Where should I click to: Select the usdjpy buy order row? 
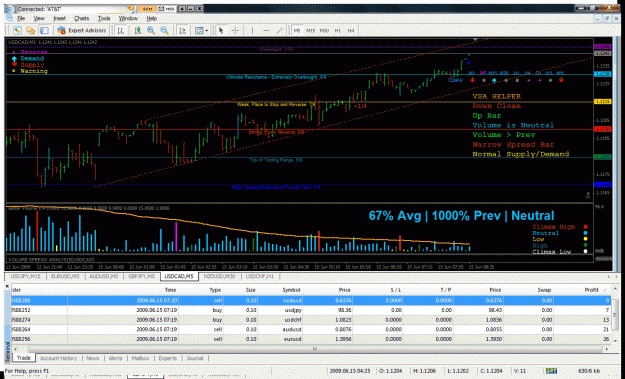pos(311,310)
